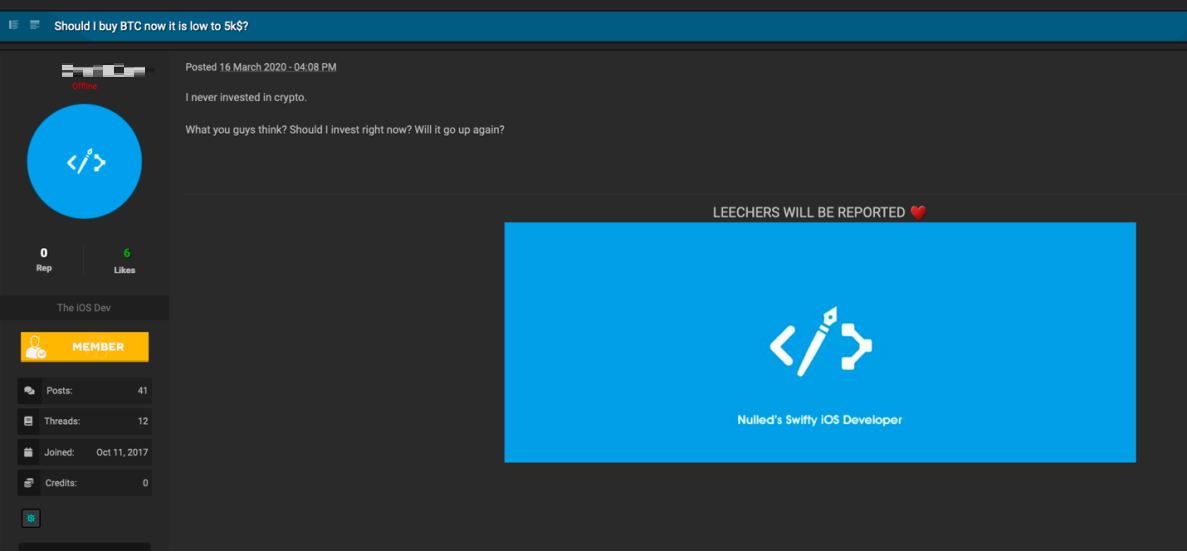Click the blurred username above the avatar
The image size is (1187, 557).
click(x=103, y=71)
